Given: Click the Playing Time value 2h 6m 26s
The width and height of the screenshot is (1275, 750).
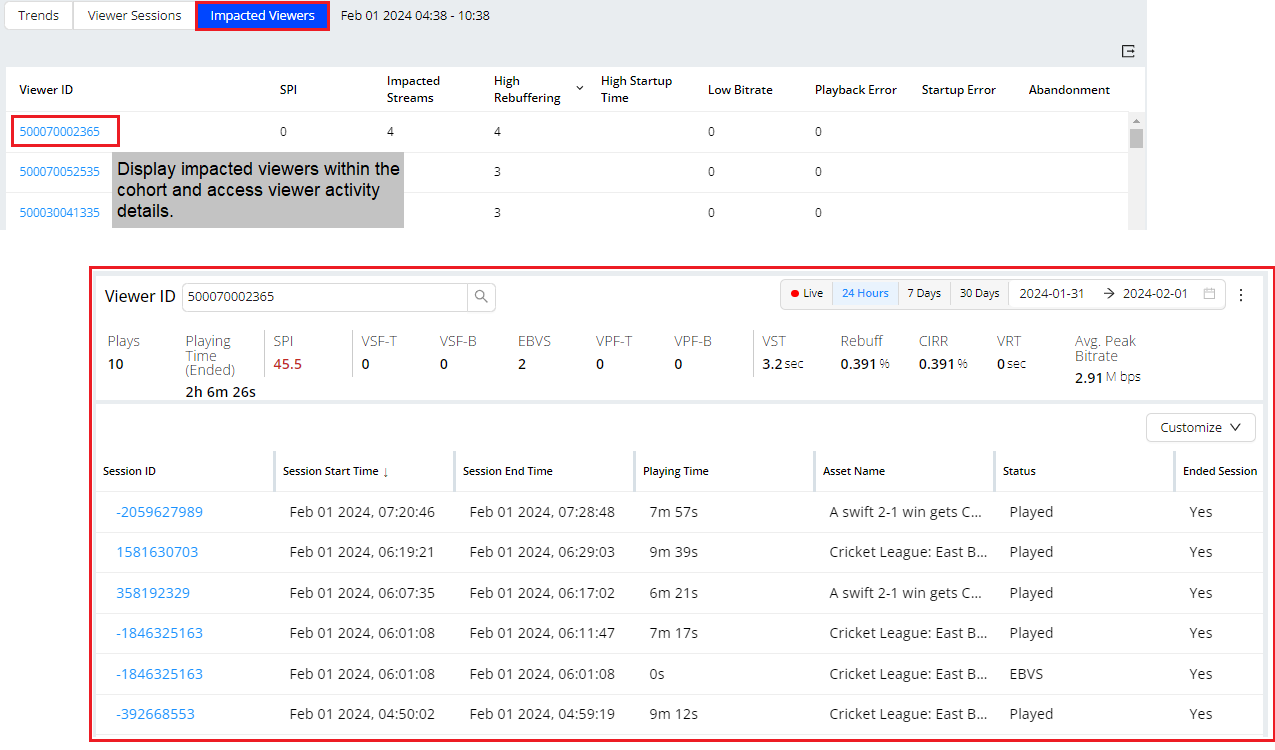Looking at the screenshot, I should click(x=220, y=392).
